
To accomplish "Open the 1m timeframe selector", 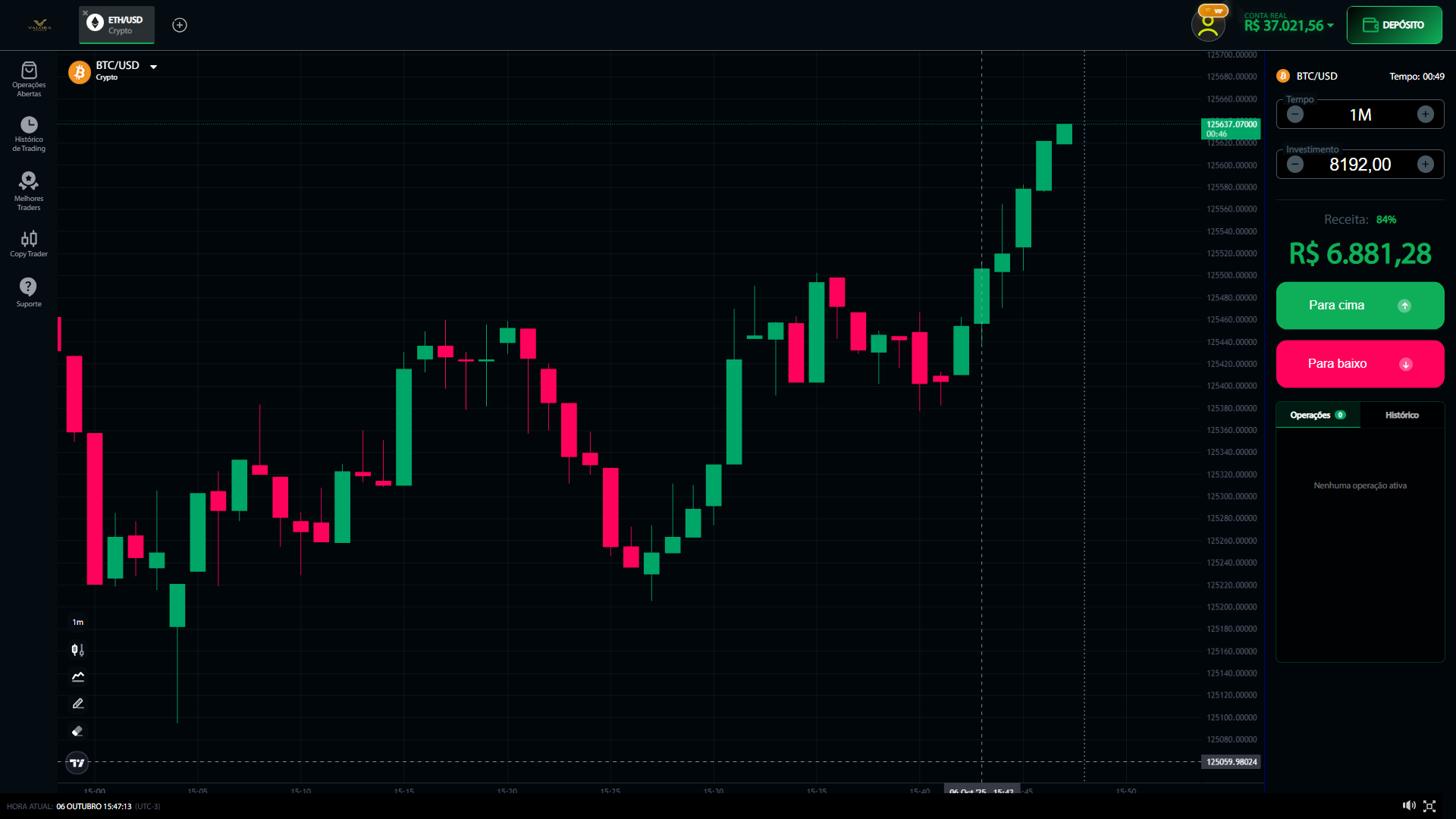I will click(77, 622).
